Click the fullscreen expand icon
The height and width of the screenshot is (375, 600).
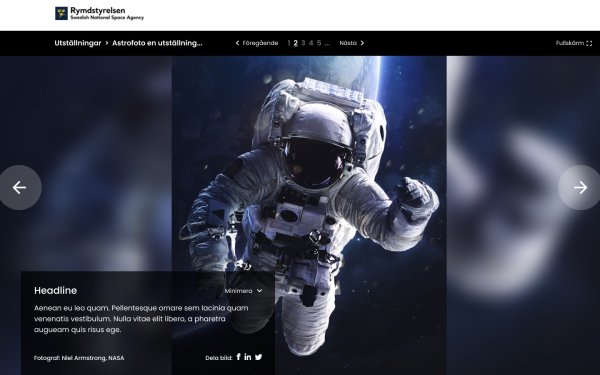pos(589,43)
